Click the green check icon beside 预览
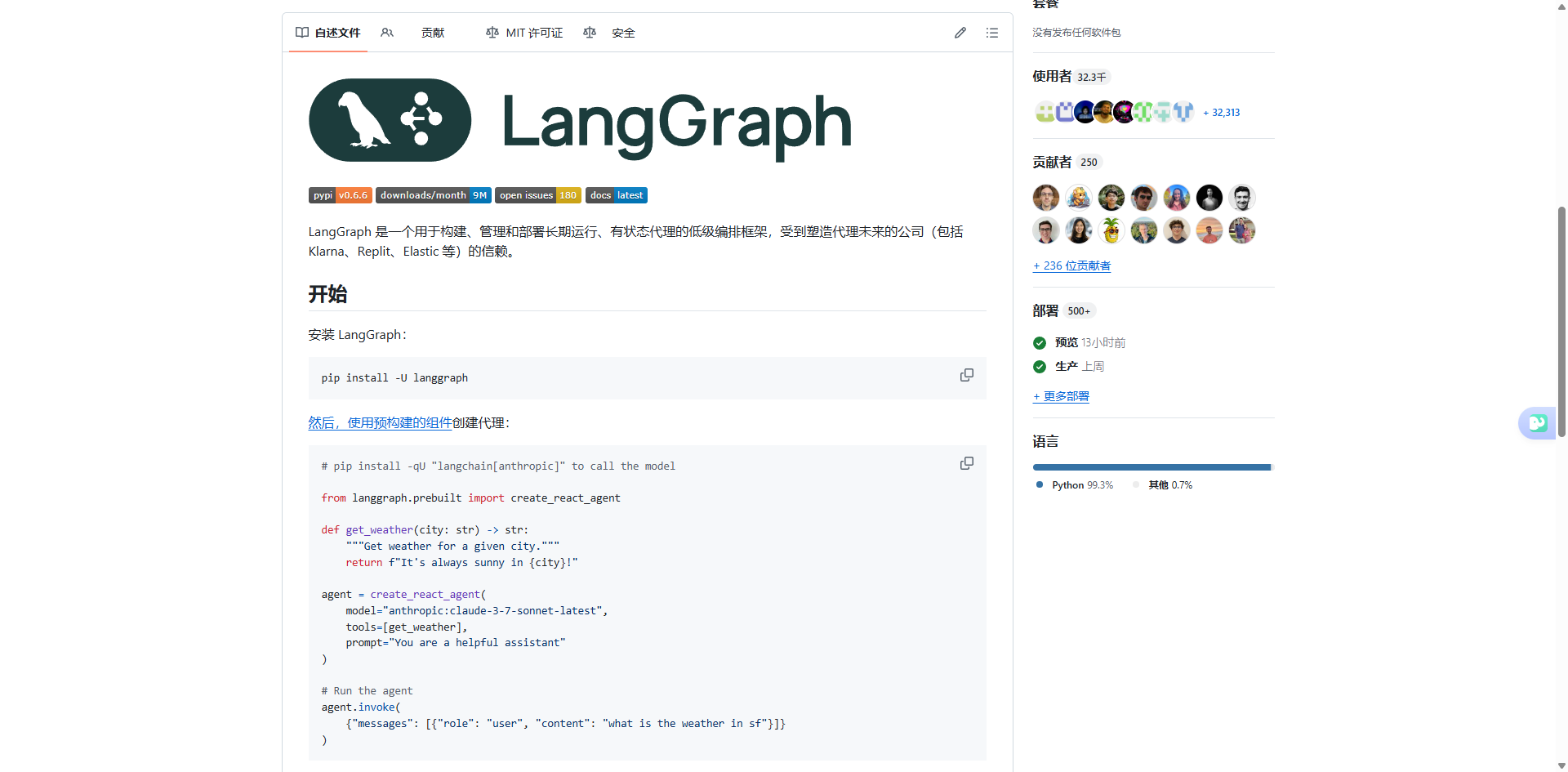Viewport: 1568px width, 772px height. 1040,343
